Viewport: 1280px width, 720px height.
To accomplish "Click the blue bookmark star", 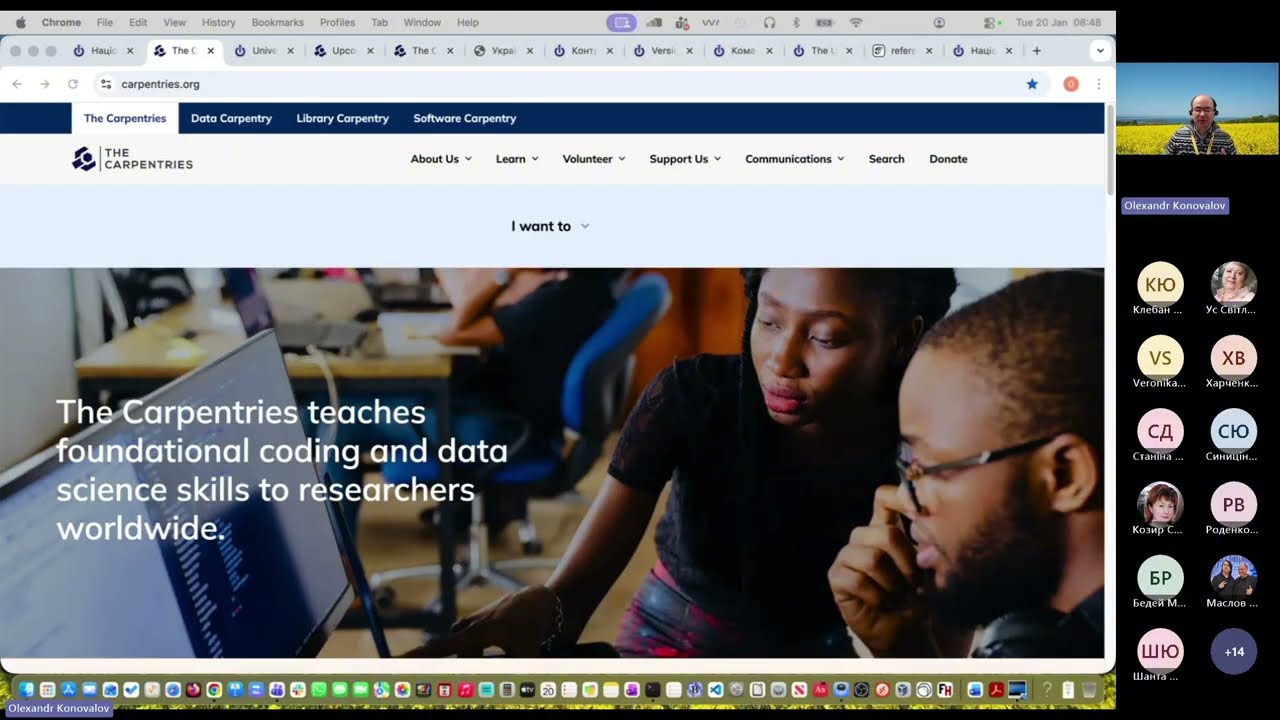I will (1032, 84).
